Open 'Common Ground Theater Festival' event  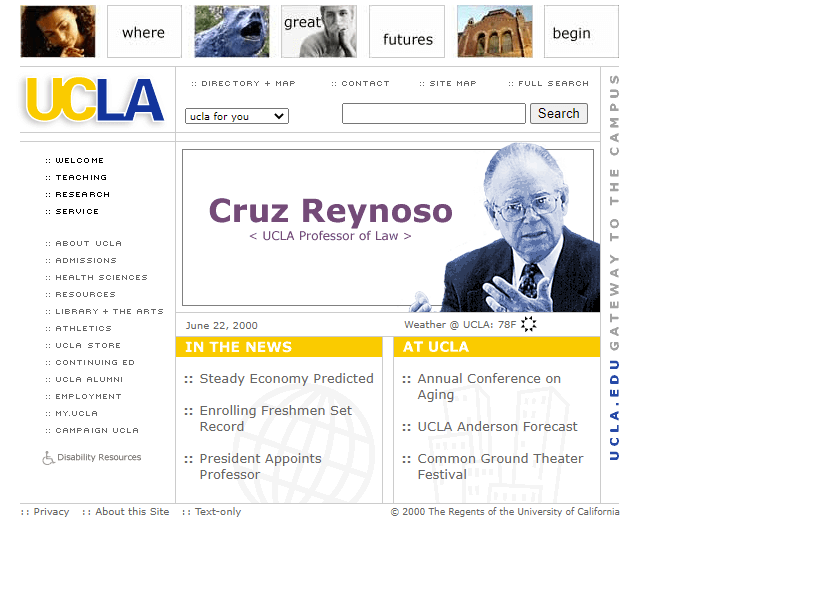(500, 467)
